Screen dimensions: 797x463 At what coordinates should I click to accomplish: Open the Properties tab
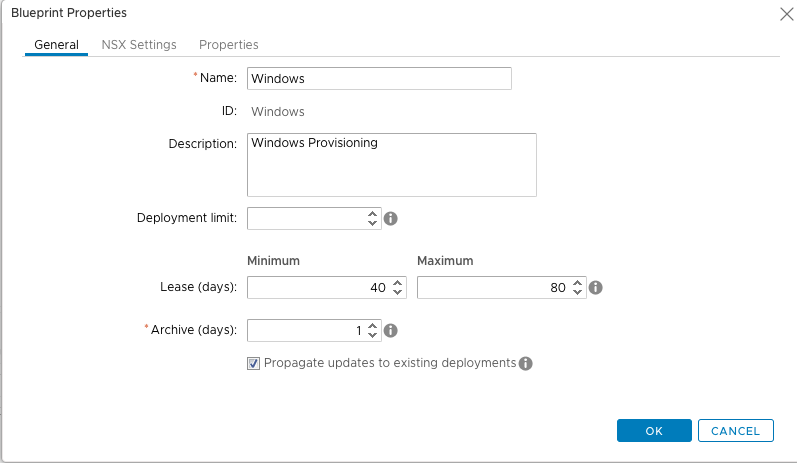click(229, 45)
